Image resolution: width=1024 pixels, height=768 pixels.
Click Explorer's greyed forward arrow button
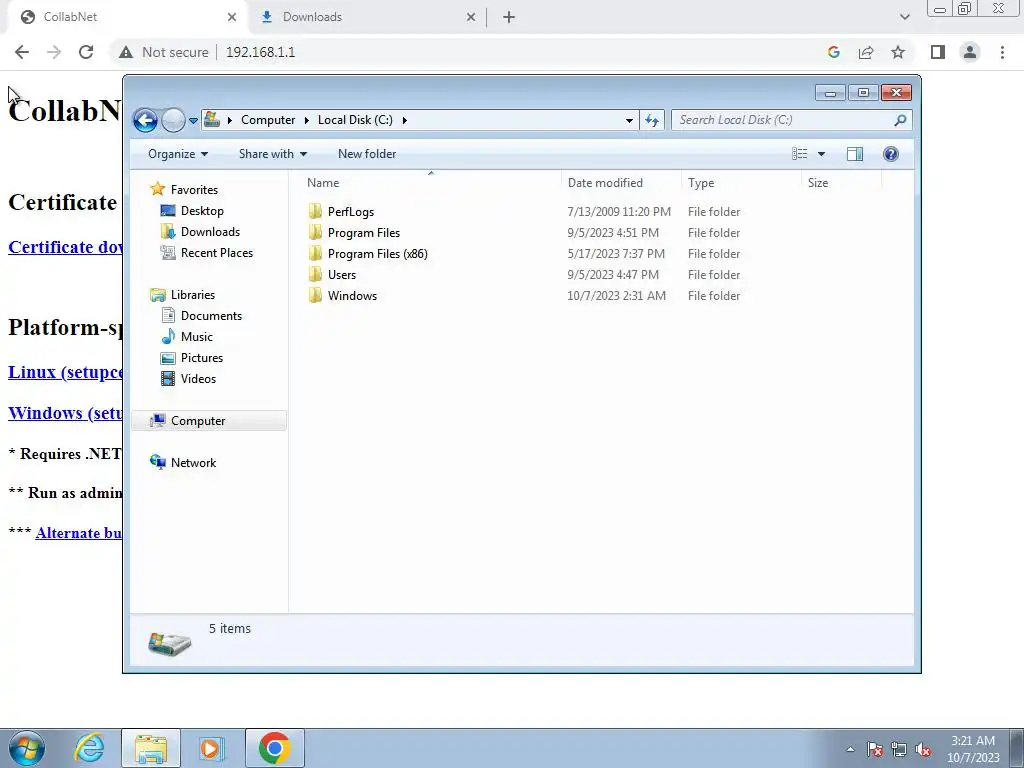click(173, 120)
